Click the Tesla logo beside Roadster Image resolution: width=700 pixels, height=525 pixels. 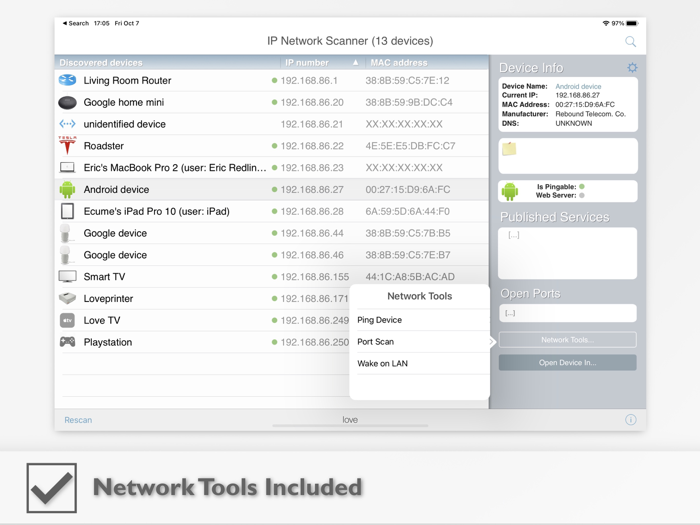pos(67,146)
